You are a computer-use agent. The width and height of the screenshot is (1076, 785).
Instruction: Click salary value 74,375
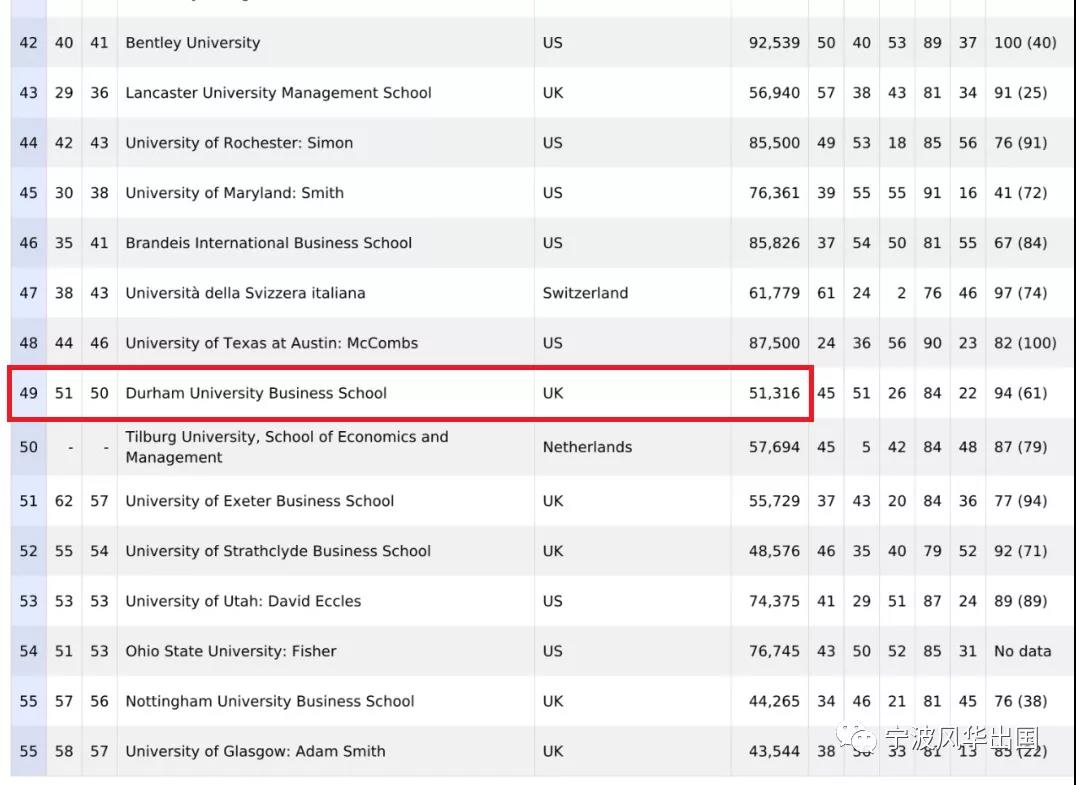[774, 601]
